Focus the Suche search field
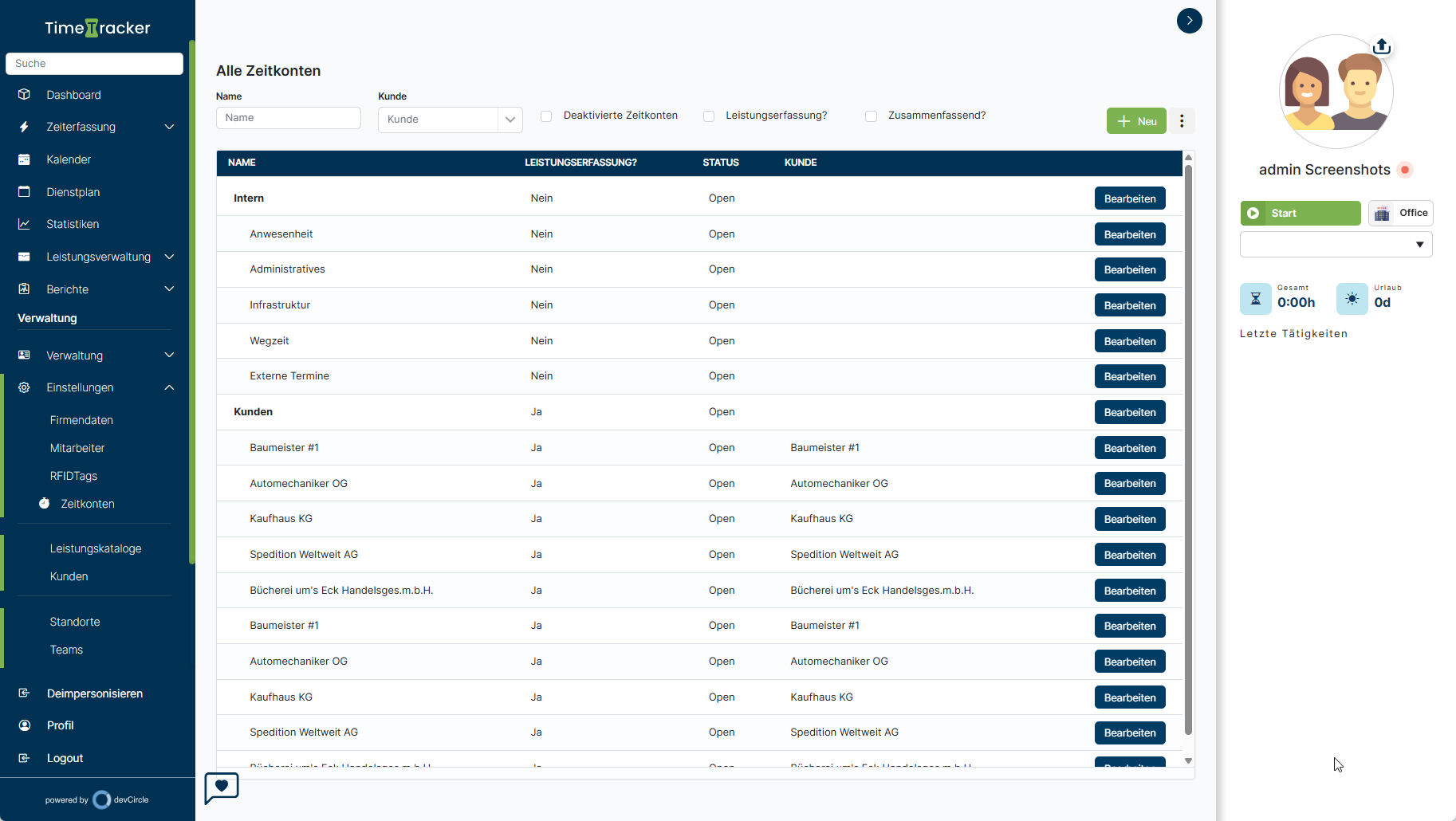Screen dimensions: 1456x821 tap(94, 64)
